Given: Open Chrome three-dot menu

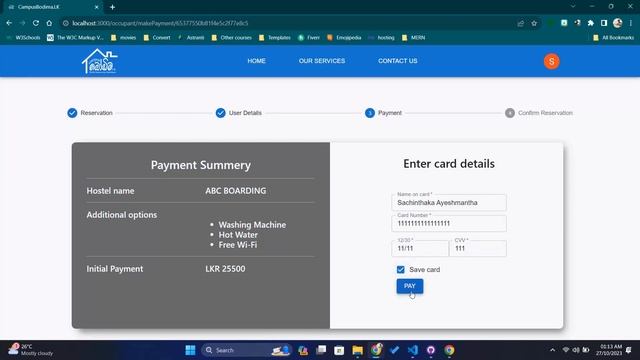Looking at the screenshot, I should (x=631, y=23).
